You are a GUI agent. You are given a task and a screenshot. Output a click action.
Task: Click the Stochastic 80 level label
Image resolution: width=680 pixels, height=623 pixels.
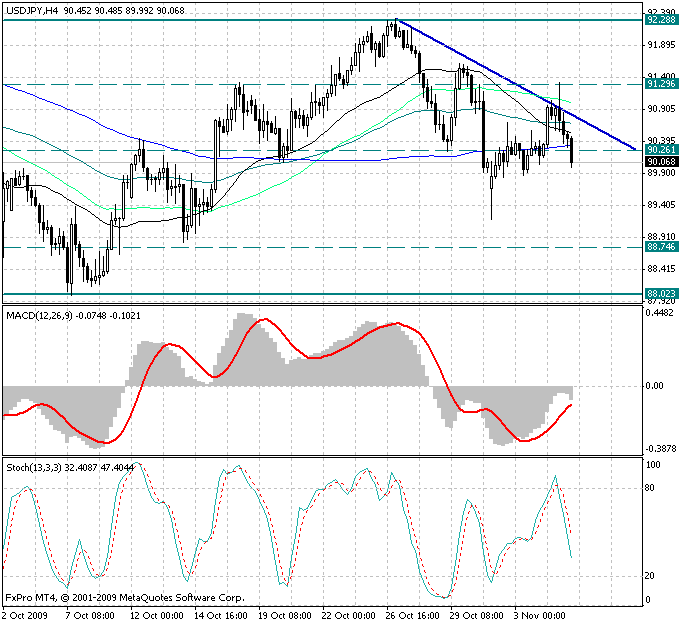click(650, 488)
